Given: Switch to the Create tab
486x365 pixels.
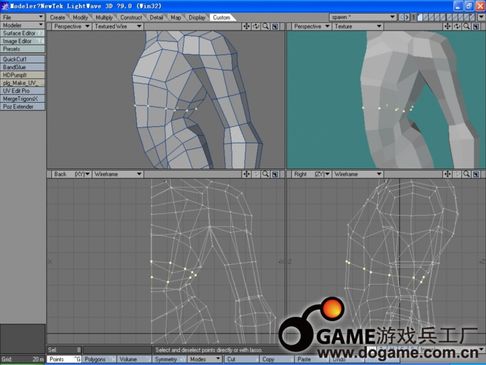Looking at the screenshot, I should pyautogui.click(x=57, y=17).
